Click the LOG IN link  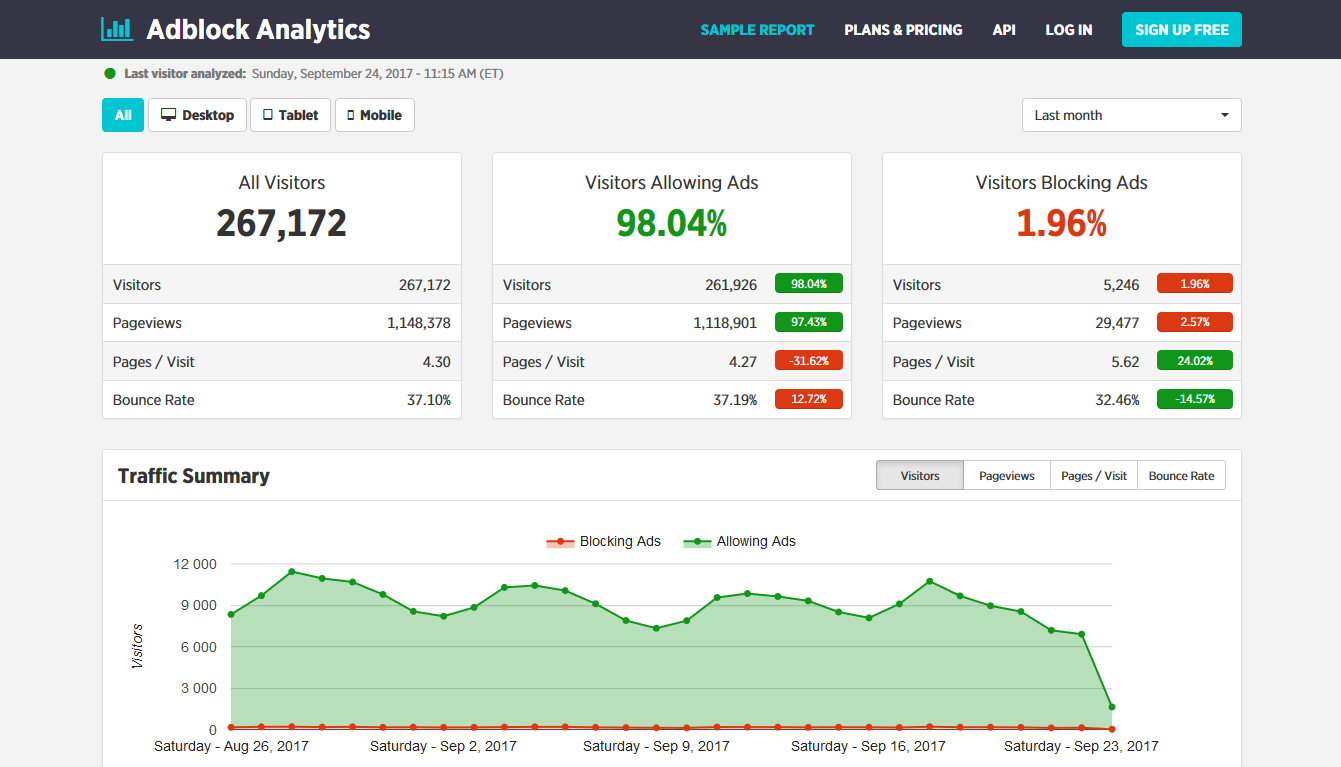[x=1069, y=30]
